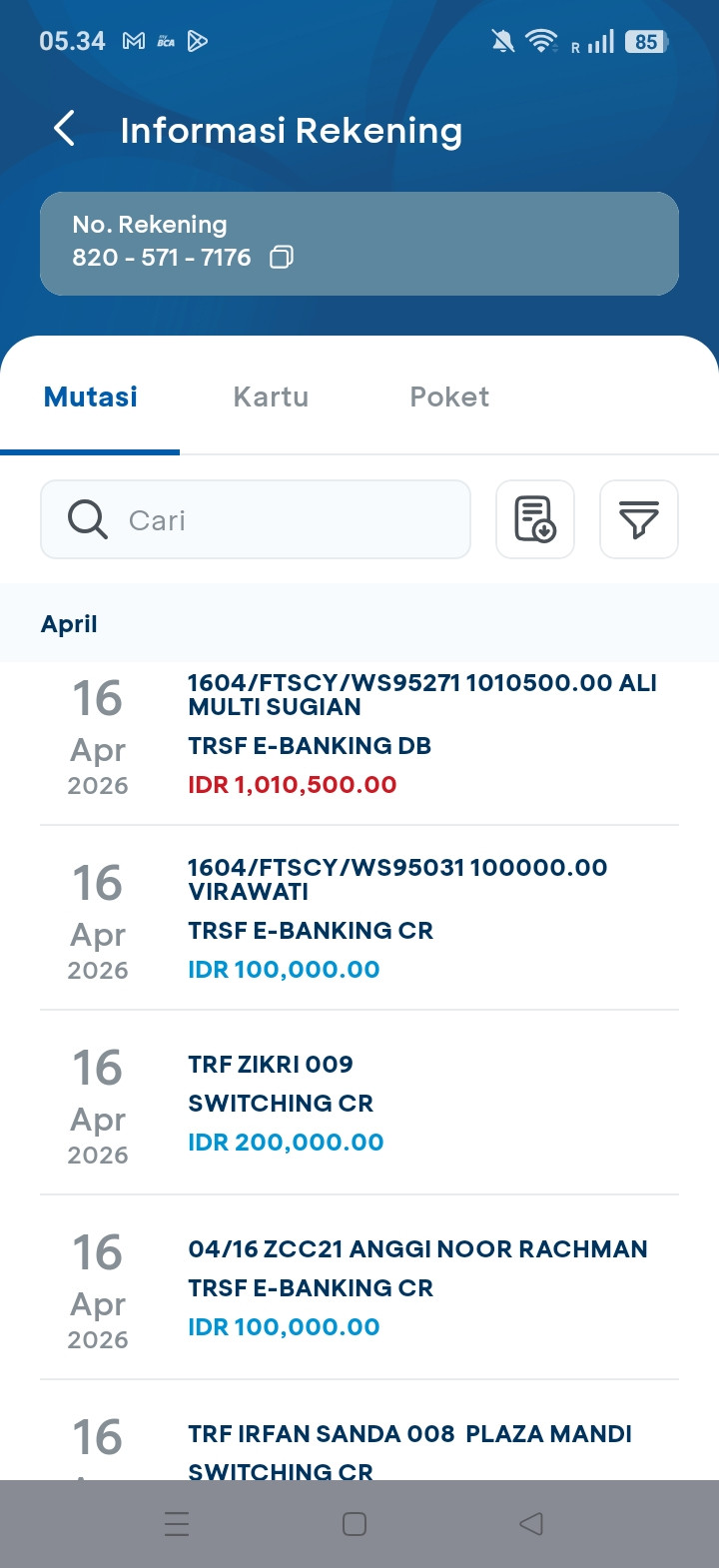Switch to the Poket tab

[x=449, y=397]
